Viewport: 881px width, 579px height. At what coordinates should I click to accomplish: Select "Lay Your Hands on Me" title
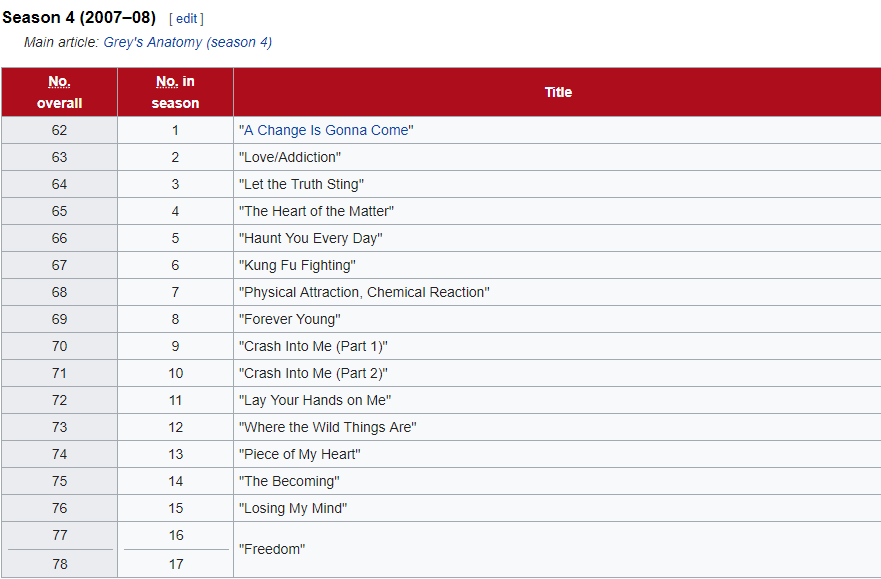pos(315,400)
